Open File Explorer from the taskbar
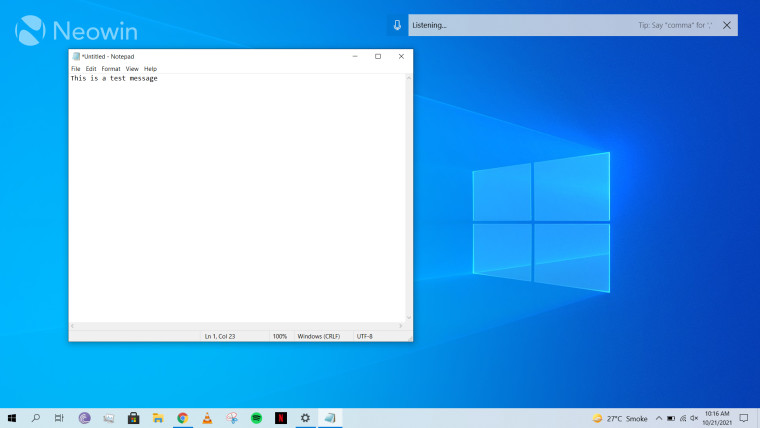The width and height of the screenshot is (760, 428). 158,418
